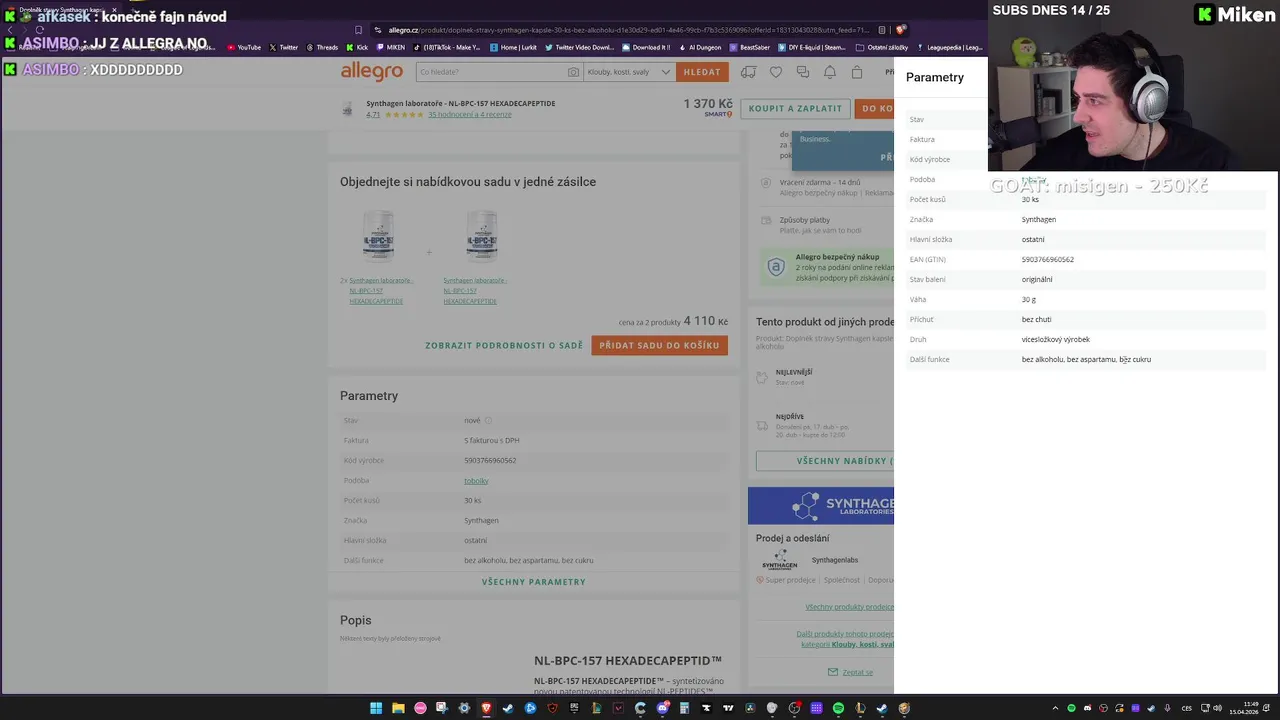
Task: Open Spotify from the taskbar
Action: pyautogui.click(x=838, y=708)
